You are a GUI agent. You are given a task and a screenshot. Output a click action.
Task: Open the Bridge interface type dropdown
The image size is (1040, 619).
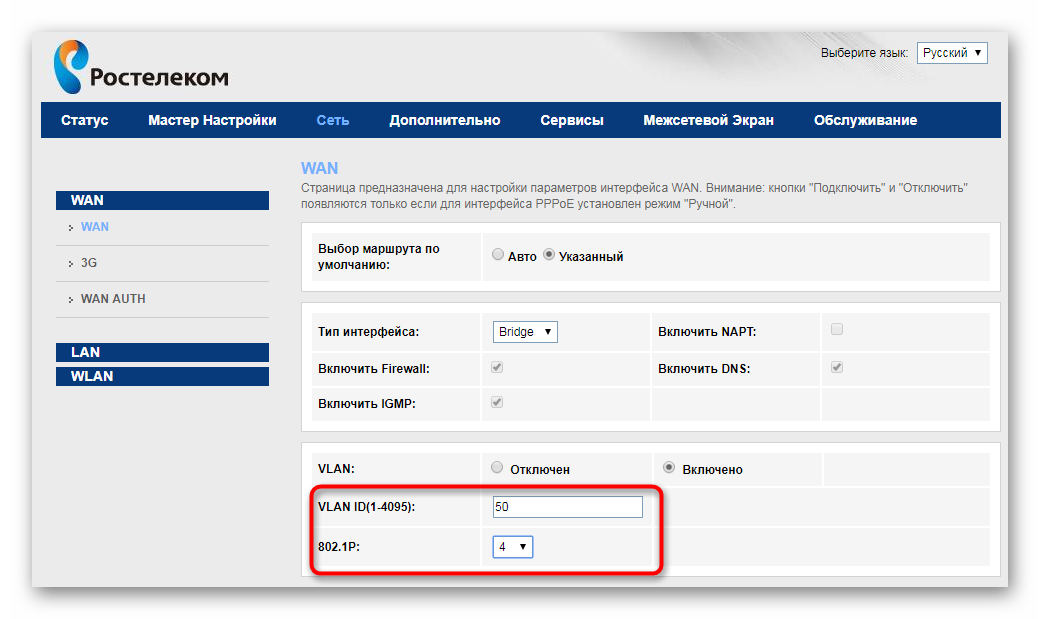(525, 332)
